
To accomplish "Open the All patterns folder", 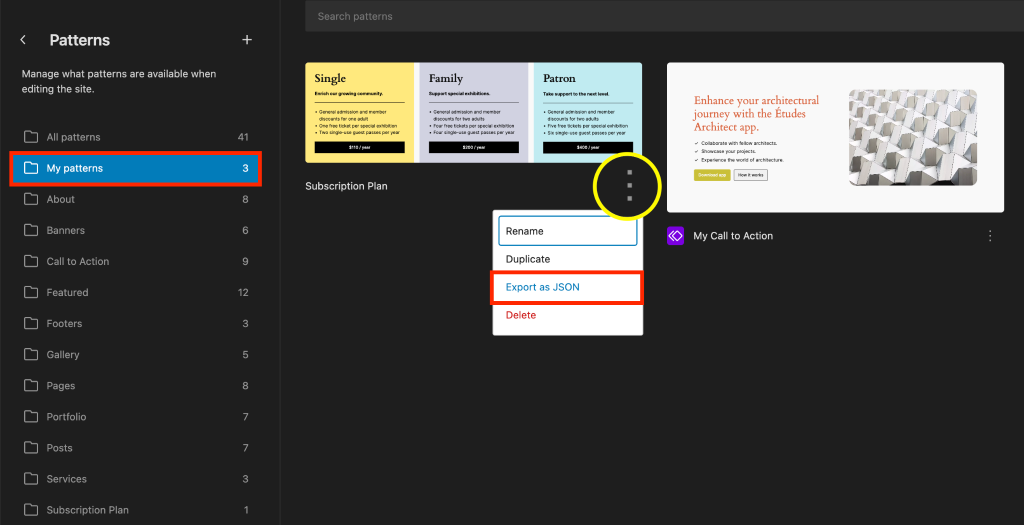I will tap(136, 137).
